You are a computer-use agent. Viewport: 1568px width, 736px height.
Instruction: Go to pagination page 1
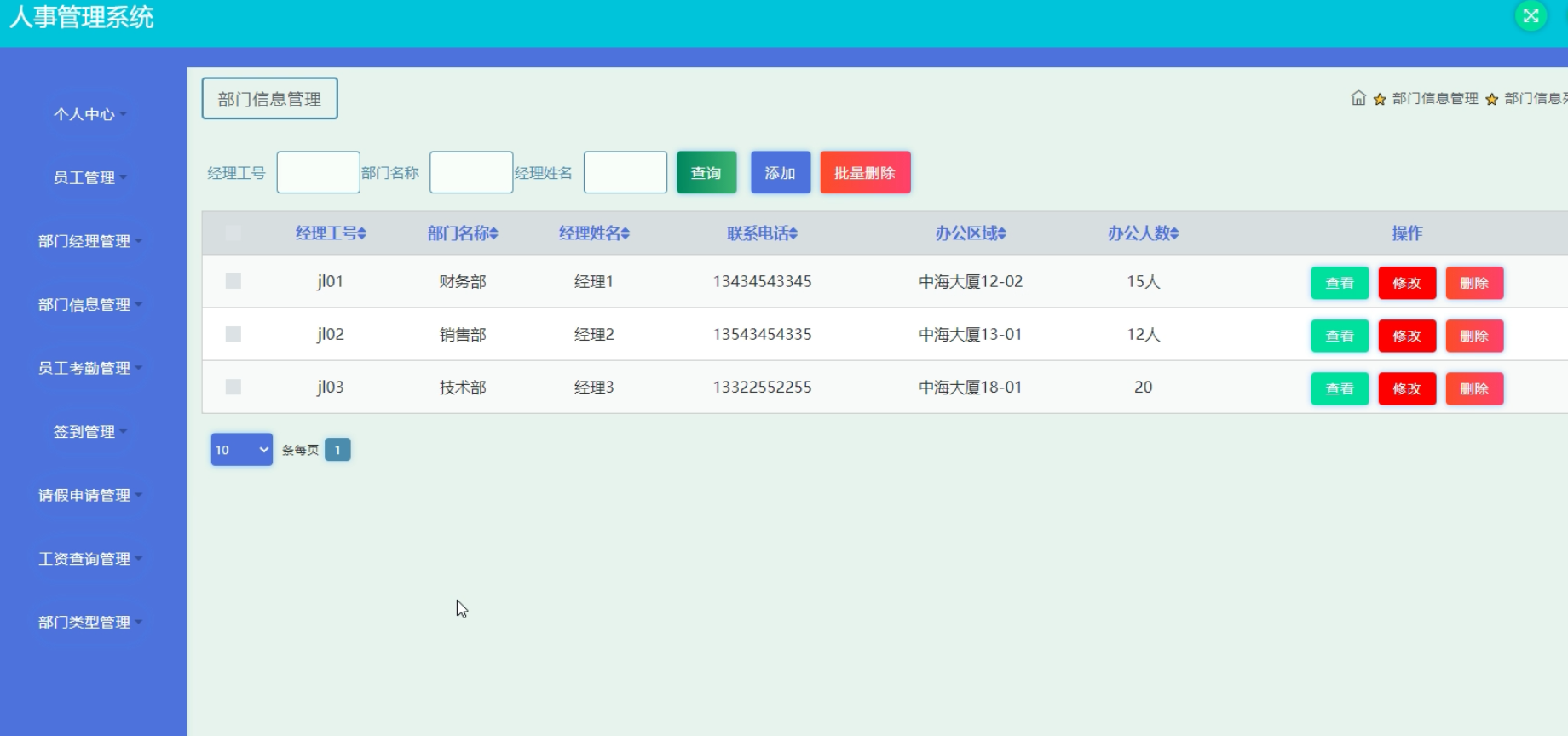point(337,450)
